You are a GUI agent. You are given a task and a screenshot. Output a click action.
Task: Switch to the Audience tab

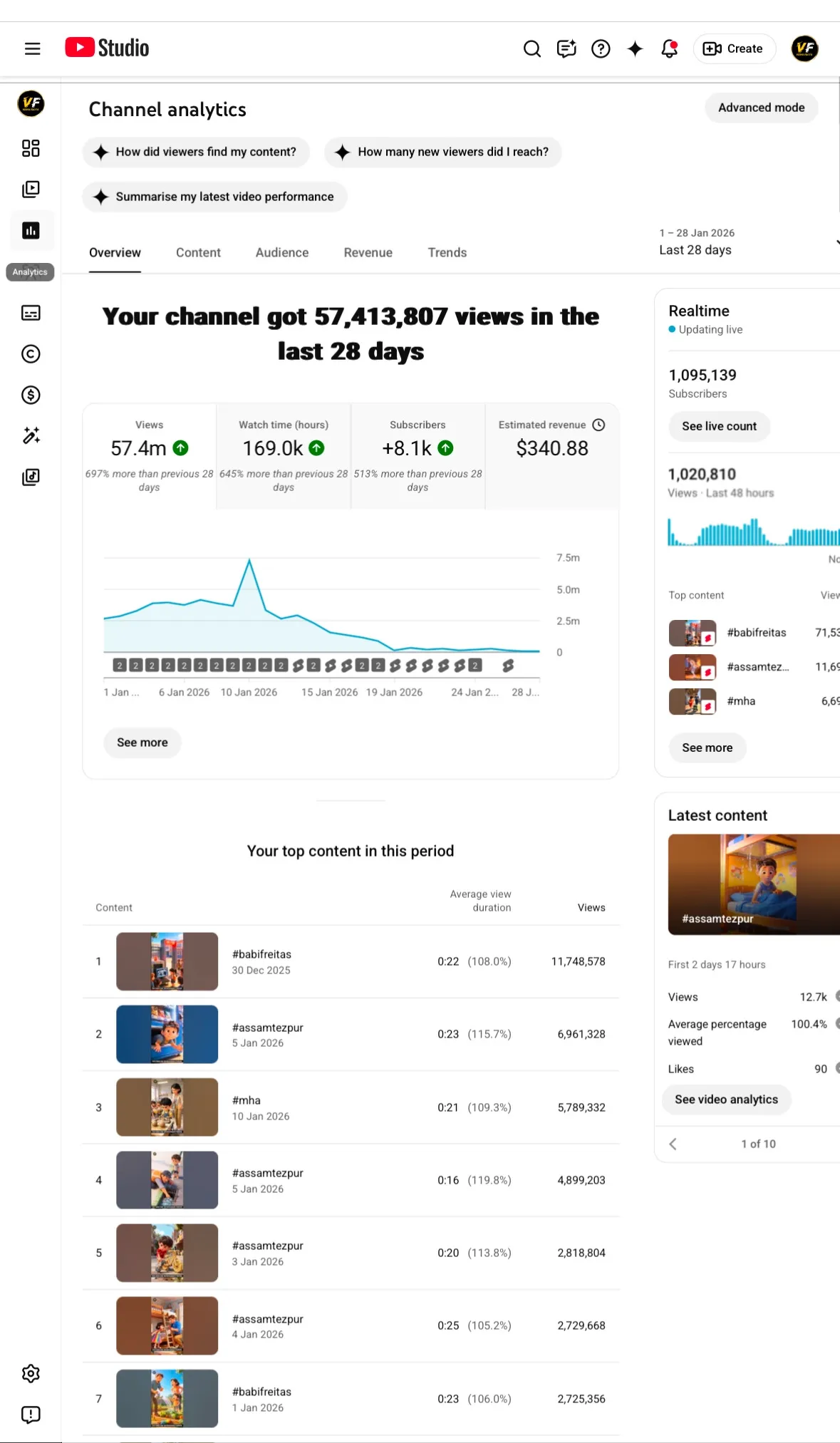(282, 253)
